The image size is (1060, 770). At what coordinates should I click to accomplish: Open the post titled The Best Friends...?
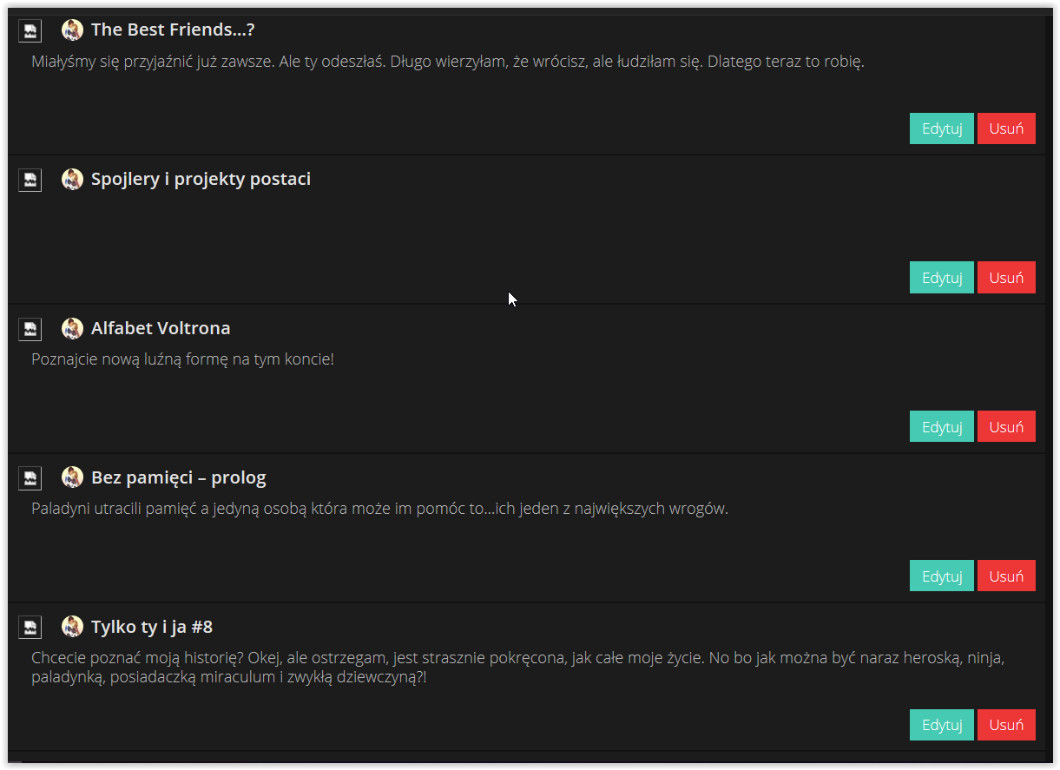coord(172,30)
